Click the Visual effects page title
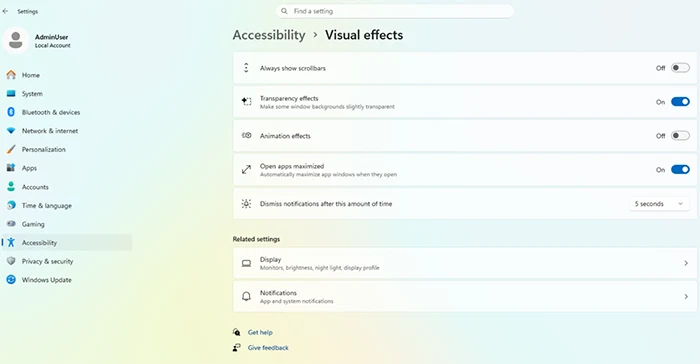 pyautogui.click(x=364, y=35)
